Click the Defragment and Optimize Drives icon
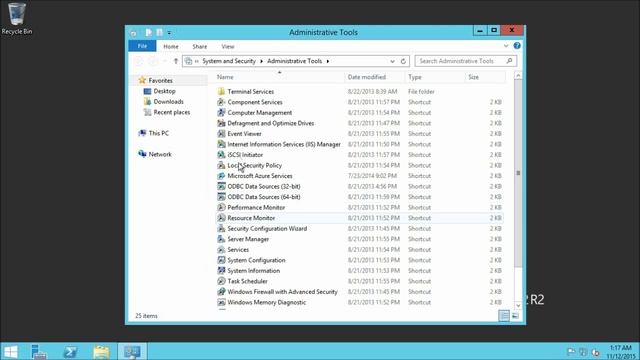This screenshot has width=640, height=360. (221, 123)
